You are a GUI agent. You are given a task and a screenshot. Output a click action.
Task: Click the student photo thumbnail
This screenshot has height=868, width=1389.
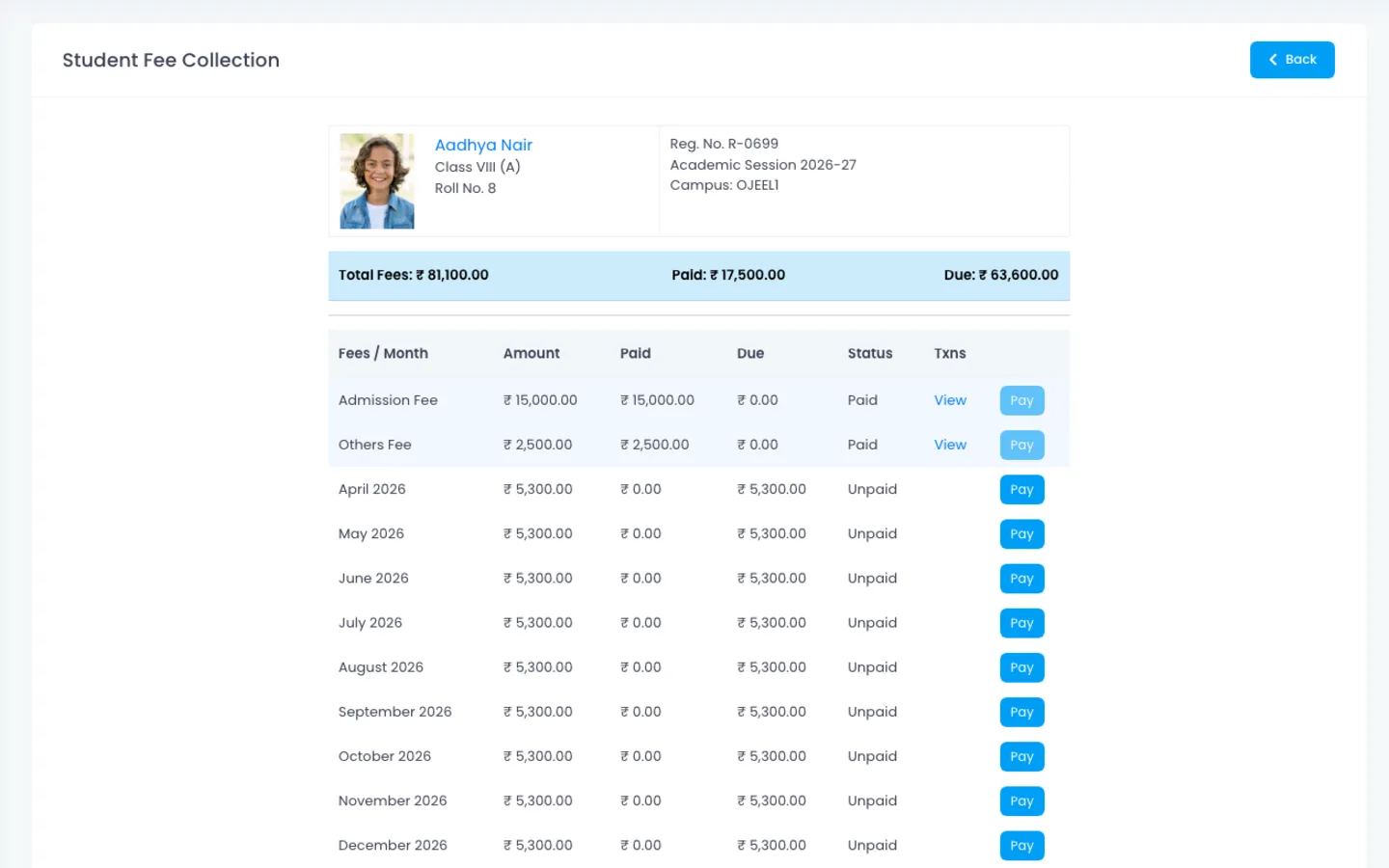click(377, 181)
